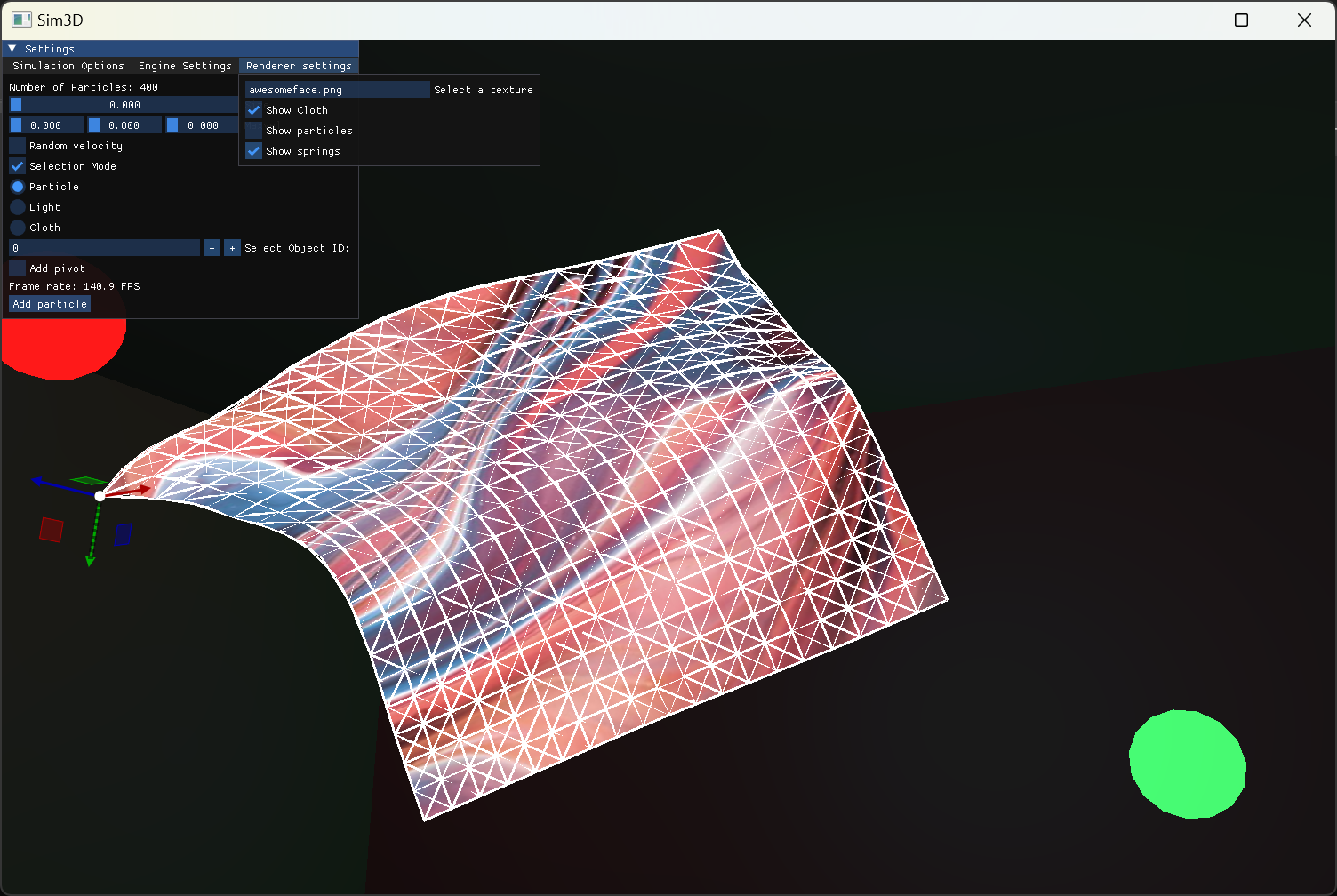Click the white gizmo center point
The width and height of the screenshot is (1337, 896).
pos(100,496)
